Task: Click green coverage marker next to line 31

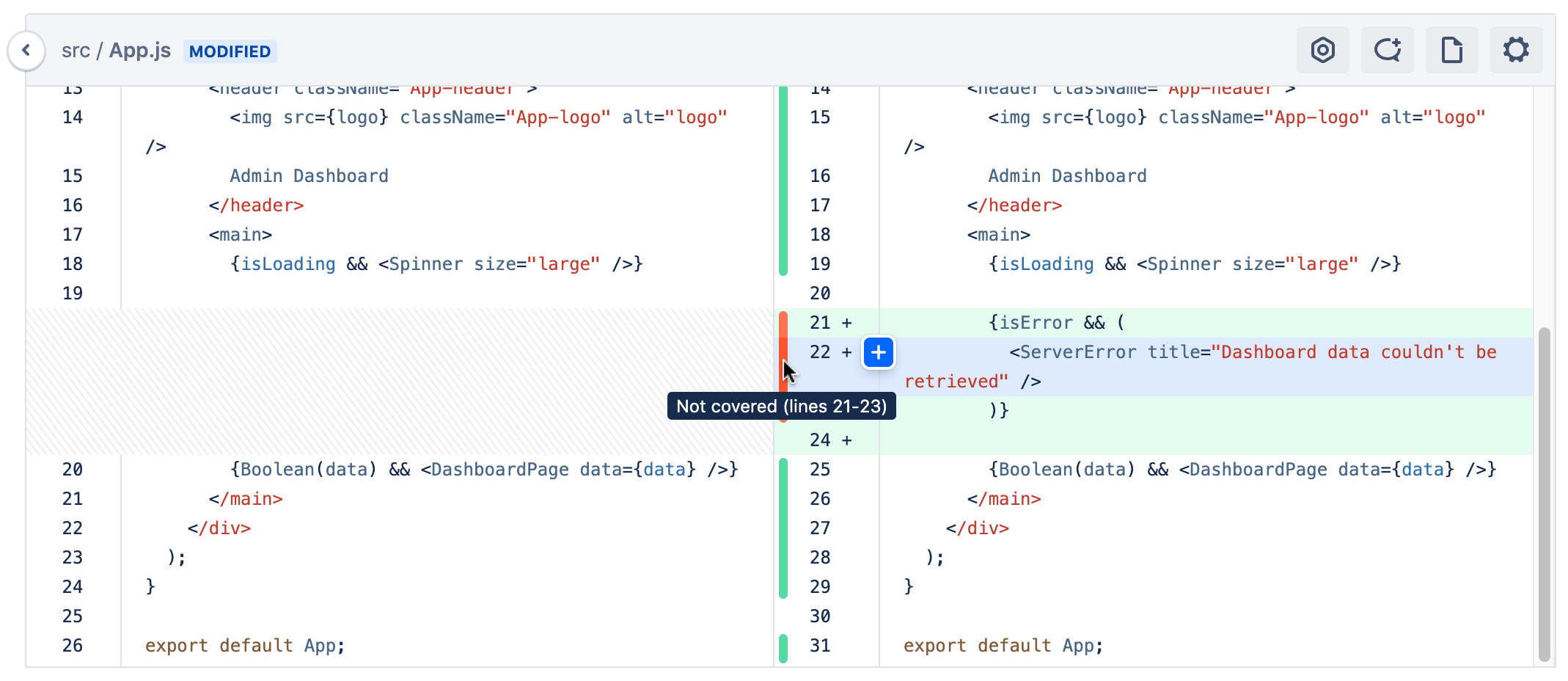Action: (783, 647)
